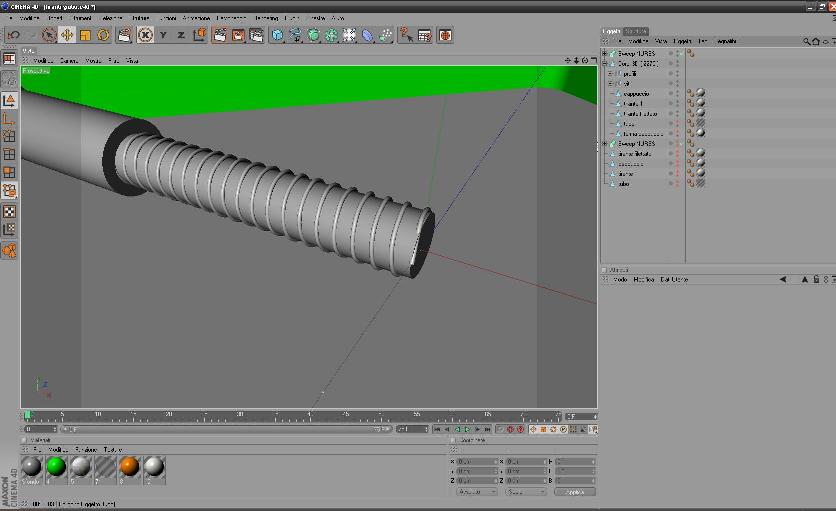Select the 'tubo' object in the list
836x511 pixels.
pyautogui.click(x=624, y=184)
